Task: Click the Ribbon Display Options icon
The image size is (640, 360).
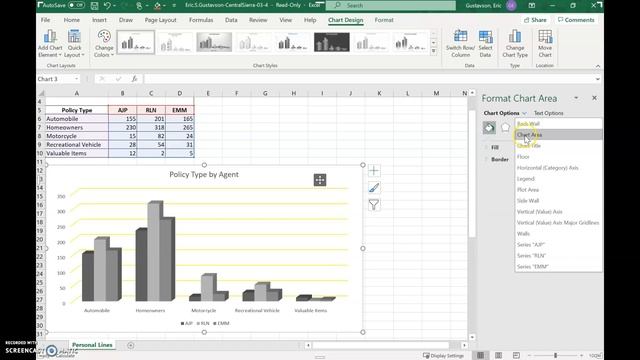Action: click(x=532, y=6)
